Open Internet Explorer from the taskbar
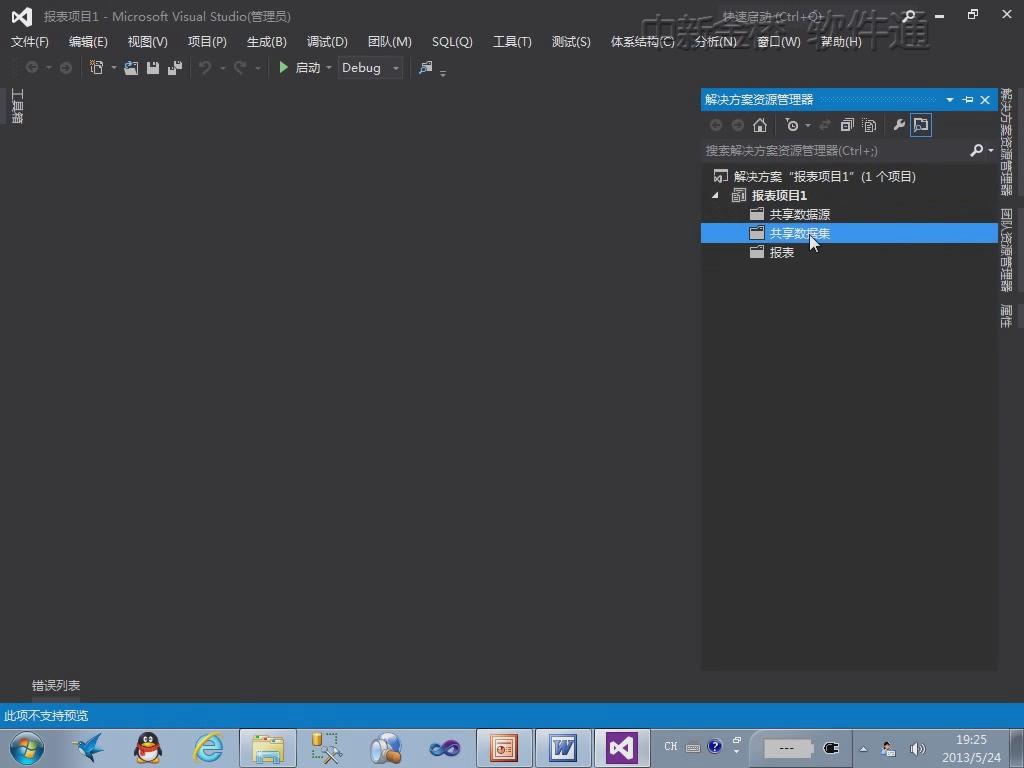1024x768 pixels. click(x=208, y=748)
